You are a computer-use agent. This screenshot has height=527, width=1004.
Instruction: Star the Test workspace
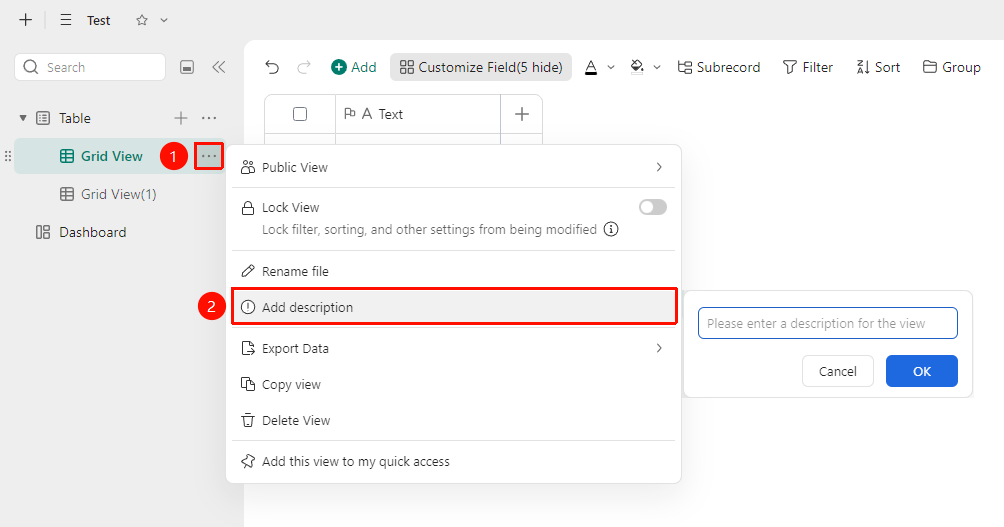(142, 20)
